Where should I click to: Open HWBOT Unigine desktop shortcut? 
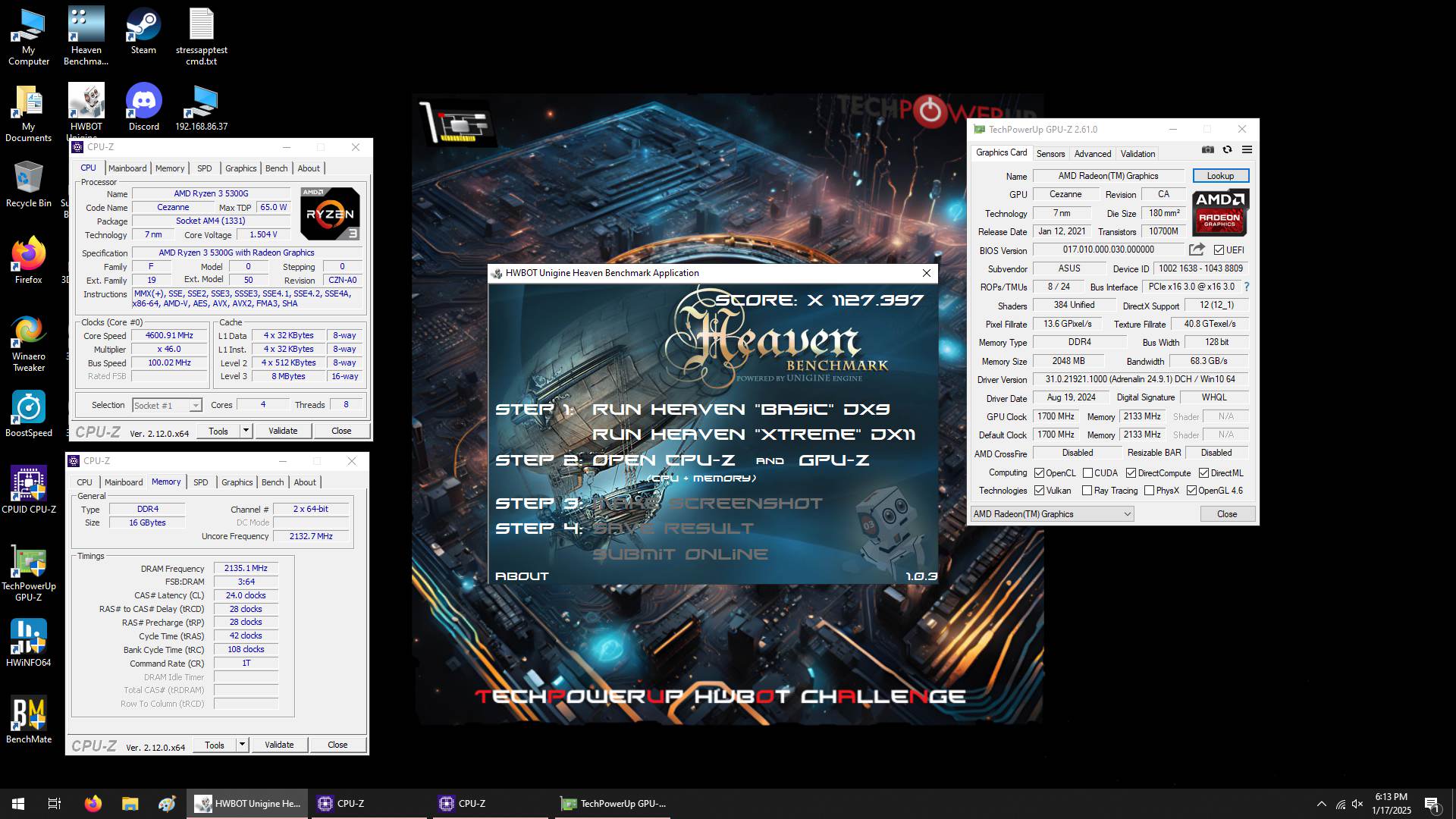point(86,110)
